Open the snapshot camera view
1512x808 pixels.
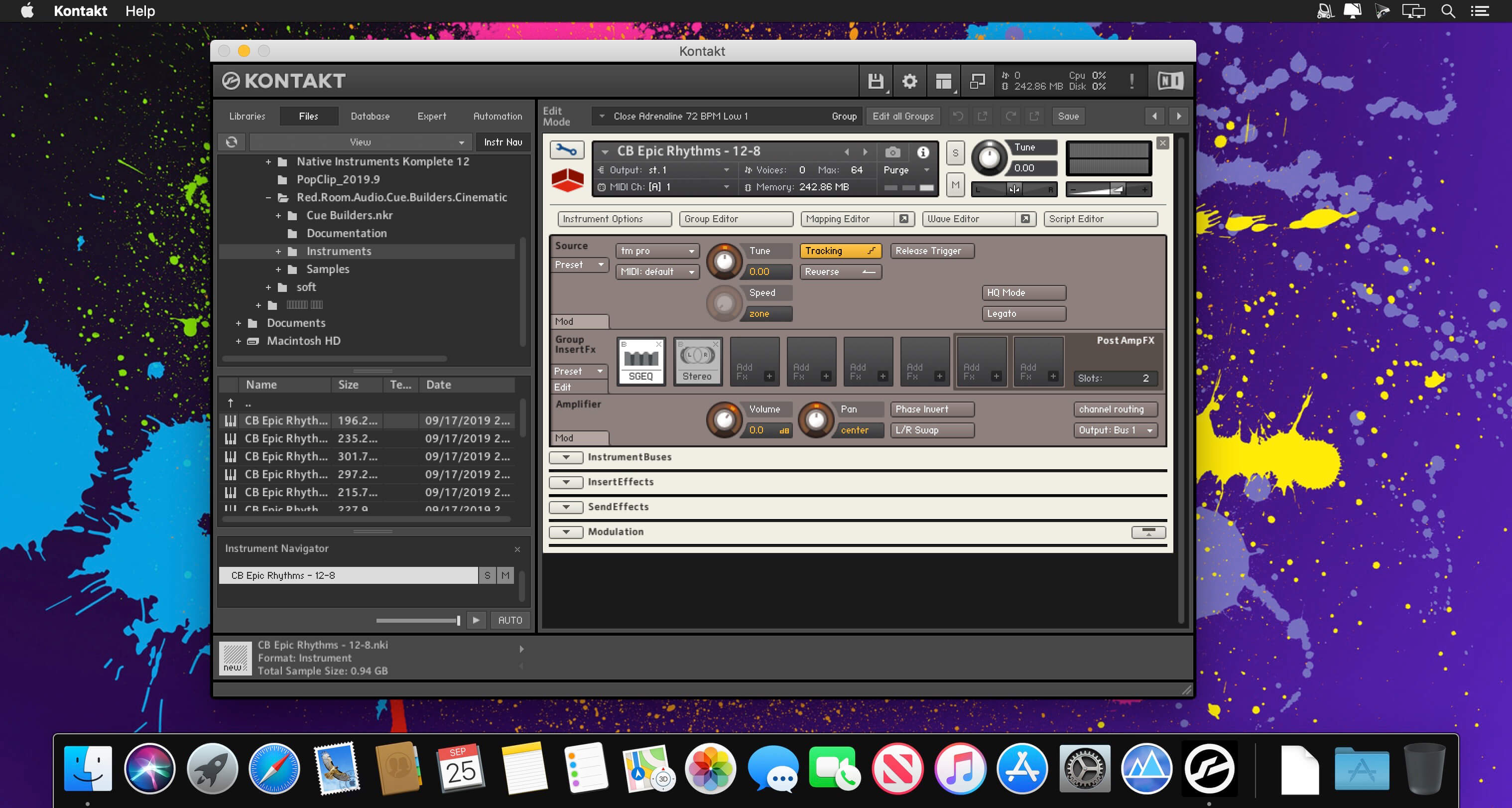(x=892, y=152)
